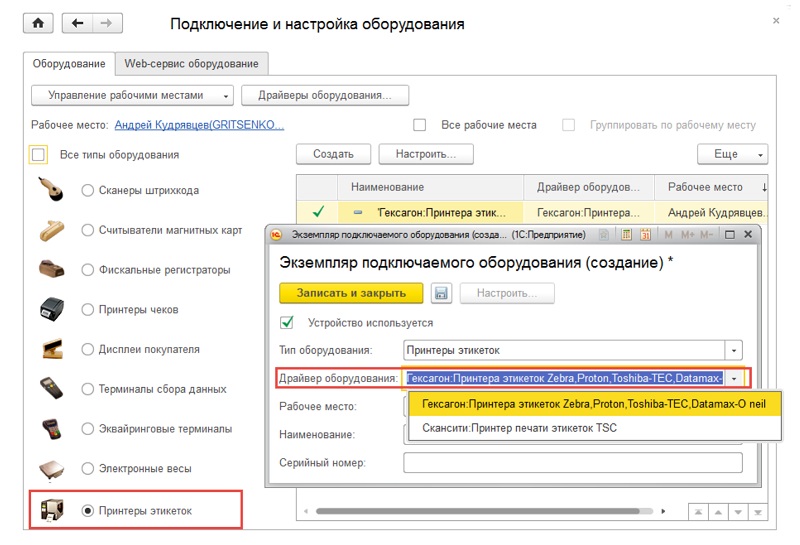Open 'Управление рабочими местами' dropdown
The height and width of the screenshot is (545, 800).
pyautogui.click(x=132, y=95)
